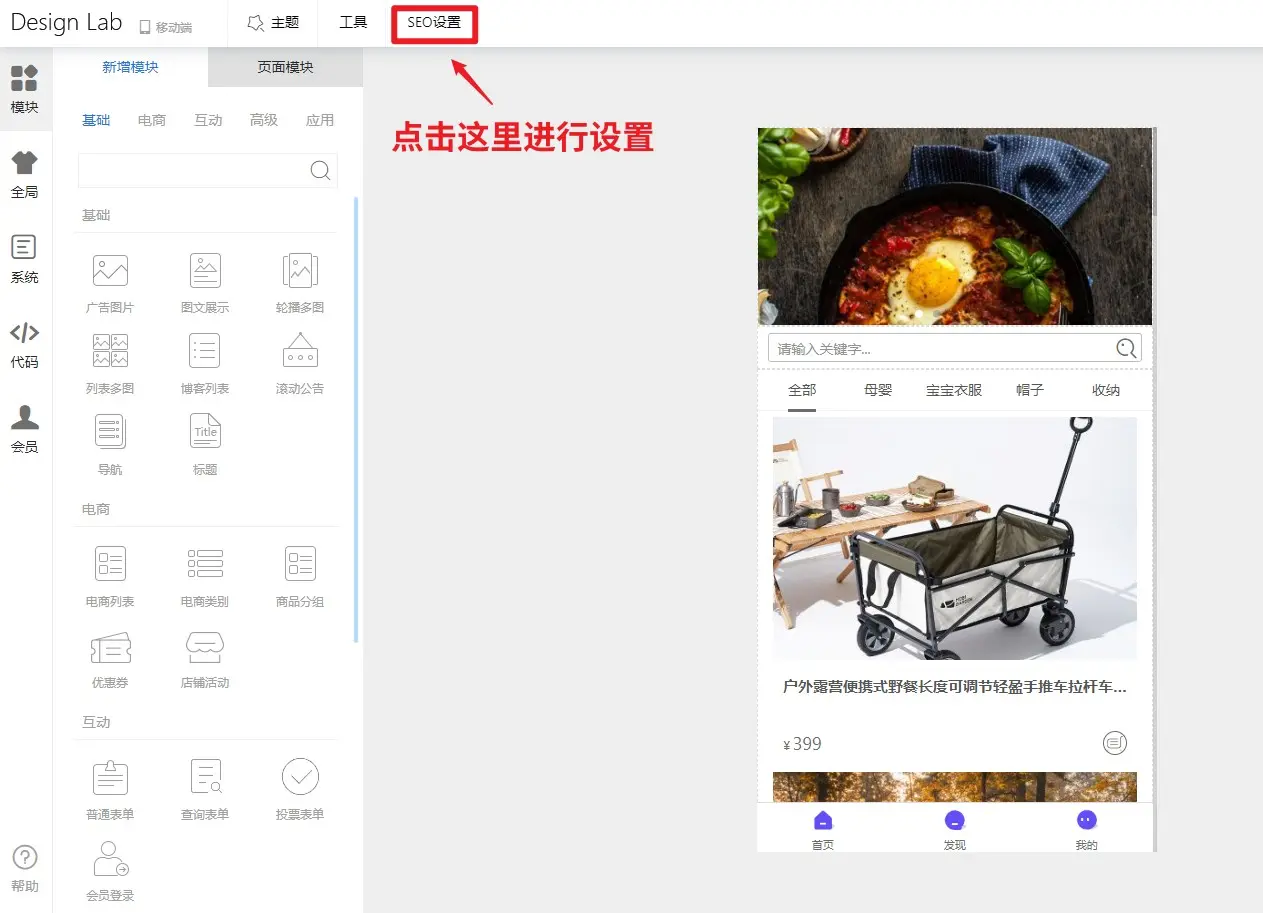1263x913 pixels.
Task: Click the 投票表单 voting form icon
Action: [300, 777]
